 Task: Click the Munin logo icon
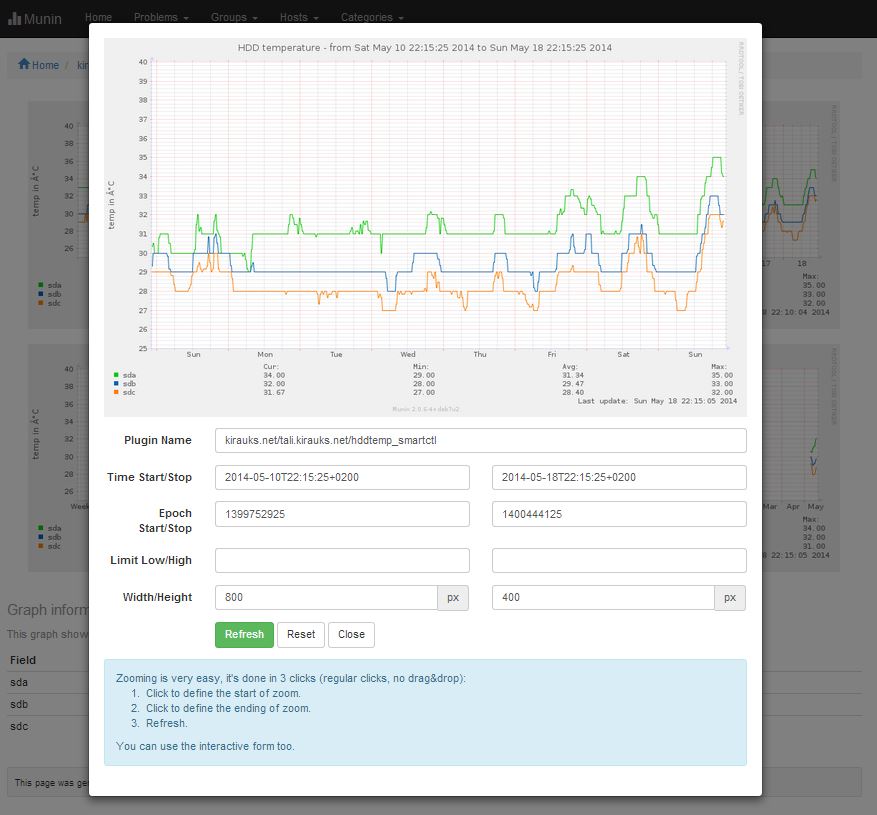tap(15, 18)
